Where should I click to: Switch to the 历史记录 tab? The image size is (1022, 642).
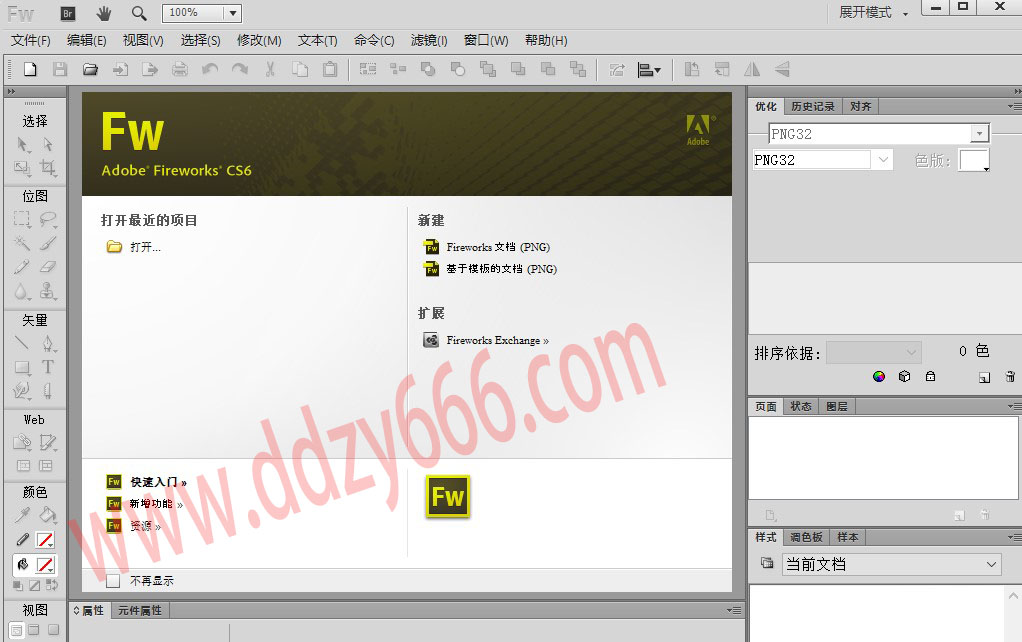[812, 106]
